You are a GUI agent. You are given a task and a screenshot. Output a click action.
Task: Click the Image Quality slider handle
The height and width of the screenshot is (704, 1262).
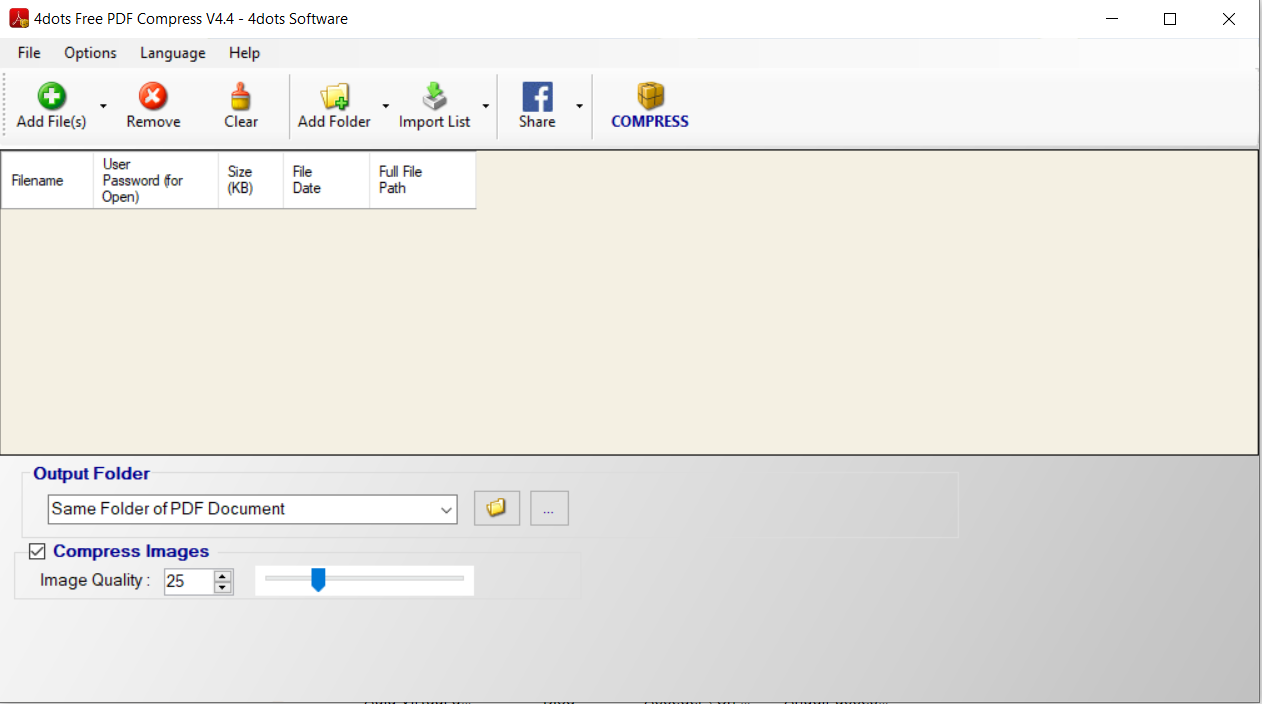pos(318,579)
